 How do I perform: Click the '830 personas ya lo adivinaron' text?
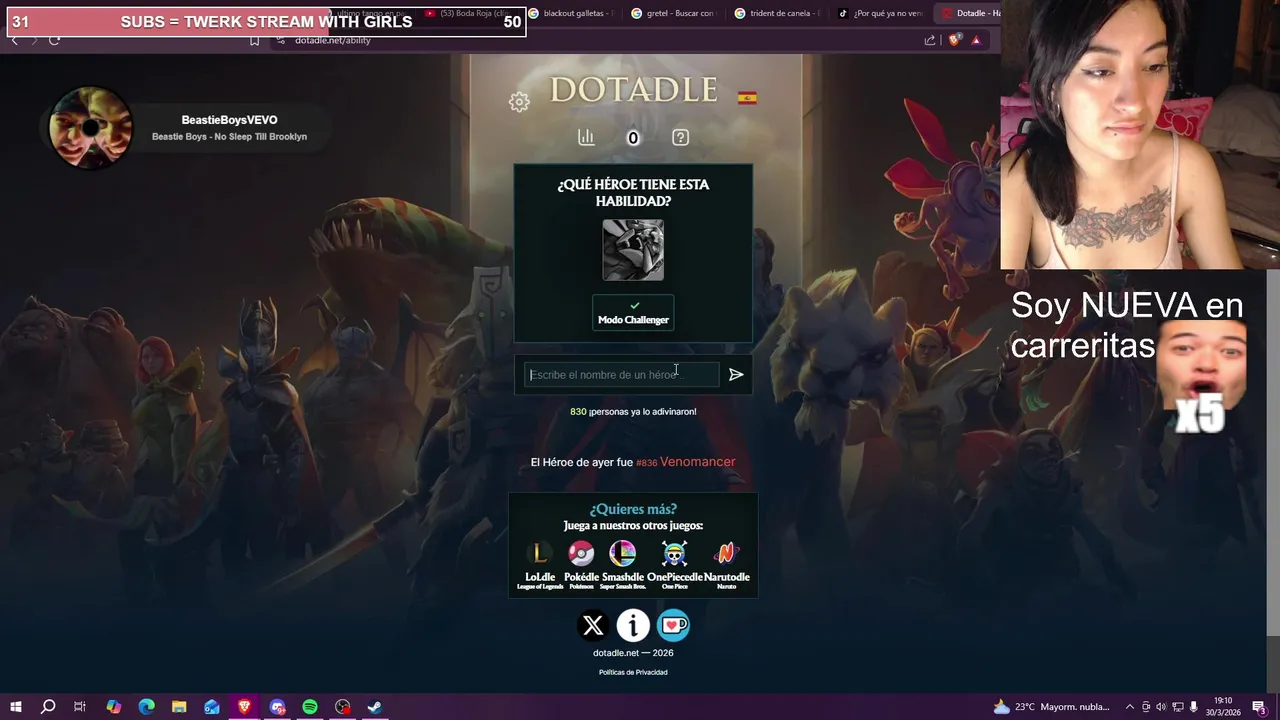pyautogui.click(x=633, y=411)
